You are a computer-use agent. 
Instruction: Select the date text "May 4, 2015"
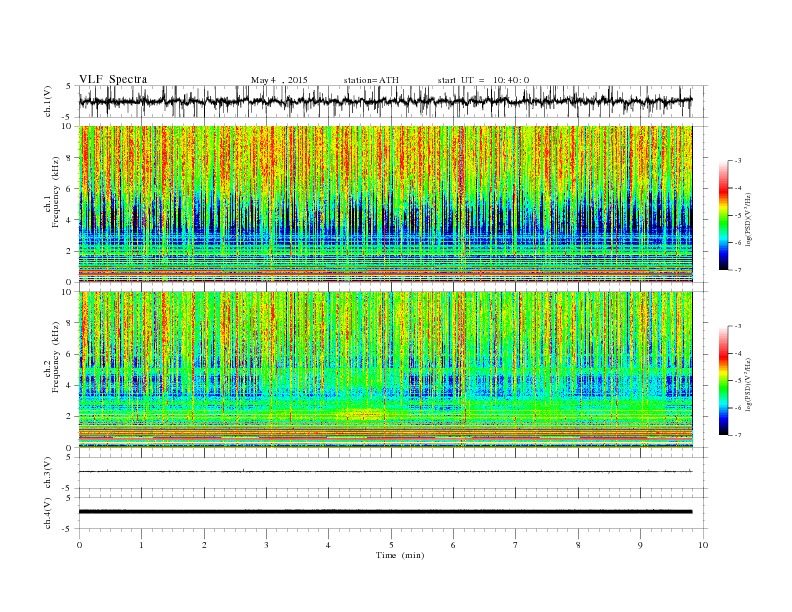tap(279, 80)
